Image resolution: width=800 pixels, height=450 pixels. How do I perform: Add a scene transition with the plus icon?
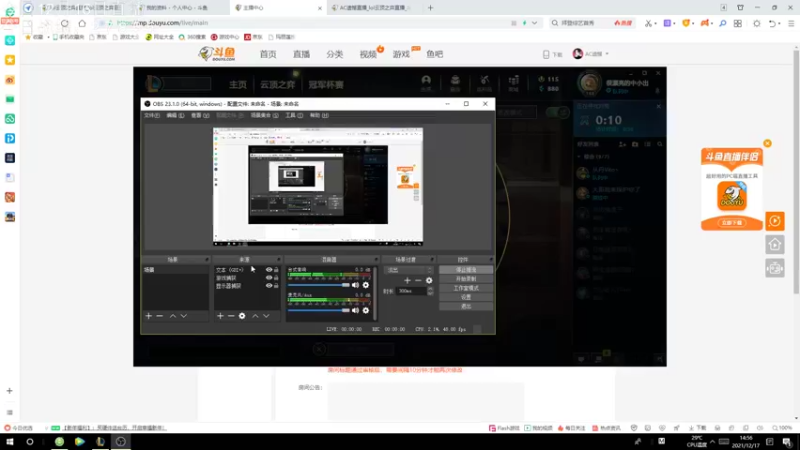point(407,280)
